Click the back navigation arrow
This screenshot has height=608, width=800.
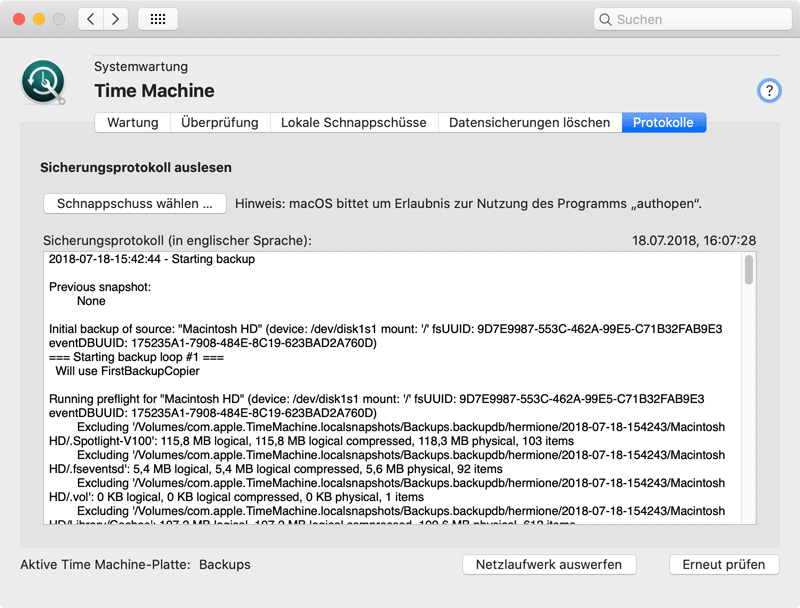click(91, 19)
